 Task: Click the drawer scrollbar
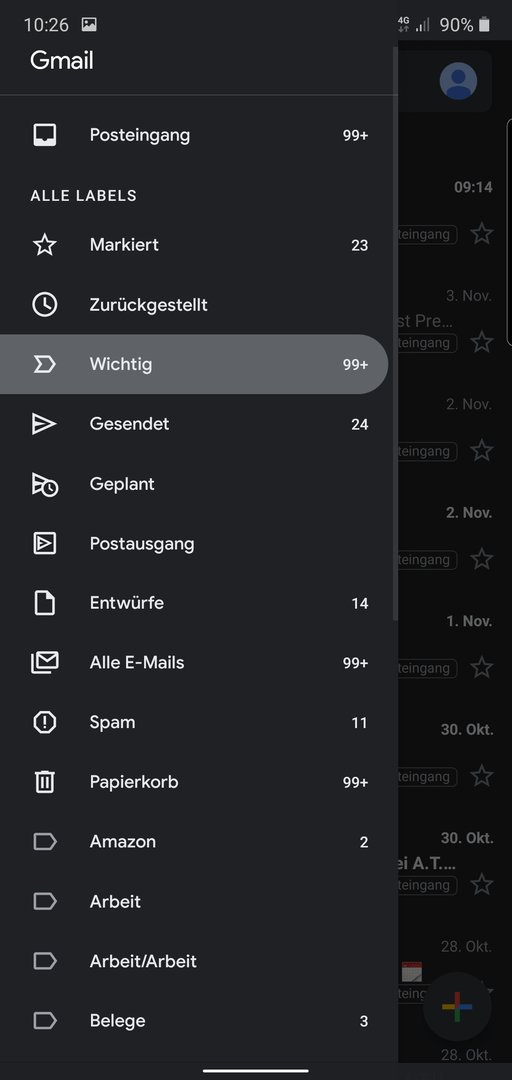click(395, 333)
